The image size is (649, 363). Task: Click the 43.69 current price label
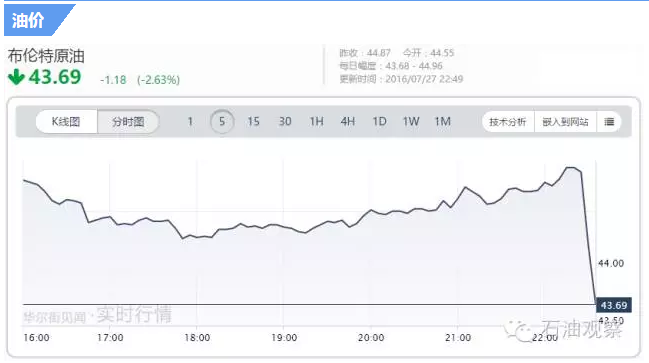click(x=613, y=305)
